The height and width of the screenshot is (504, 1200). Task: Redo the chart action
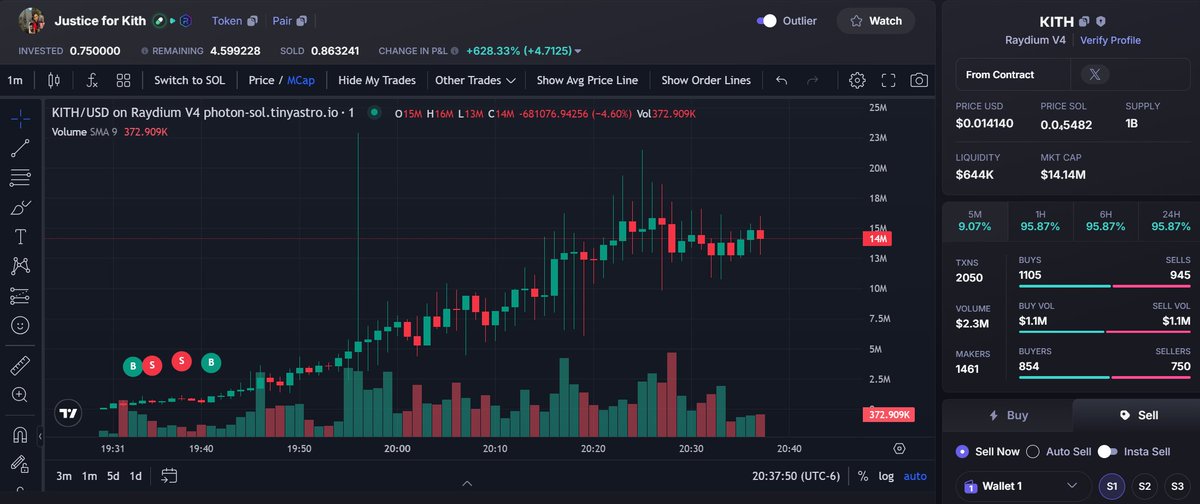pyautogui.click(x=813, y=80)
